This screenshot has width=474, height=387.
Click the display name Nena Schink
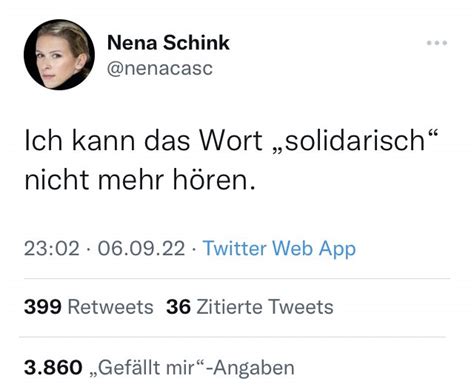click(x=168, y=43)
